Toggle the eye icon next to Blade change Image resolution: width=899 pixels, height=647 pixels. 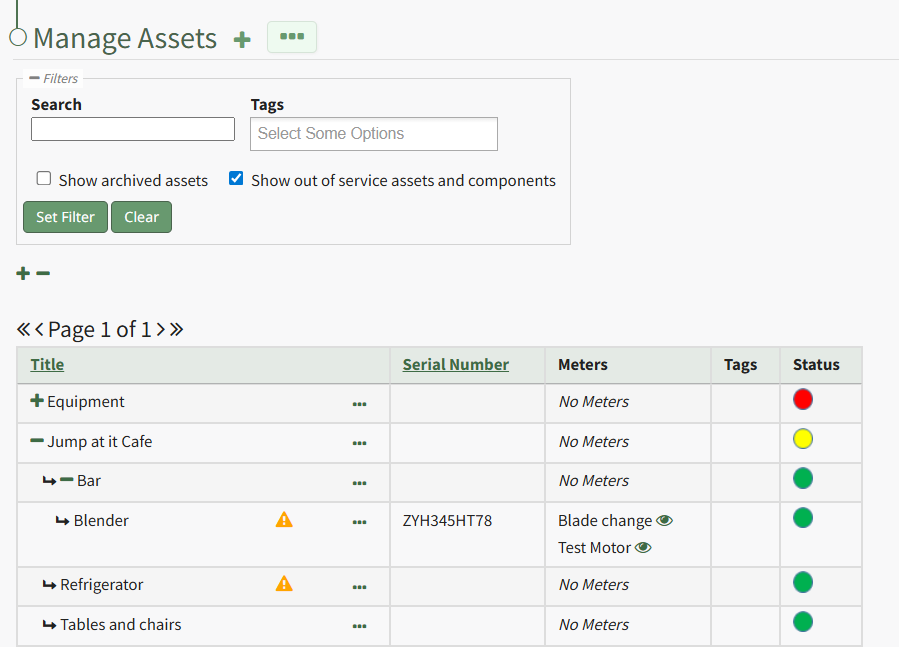tap(664, 520)
